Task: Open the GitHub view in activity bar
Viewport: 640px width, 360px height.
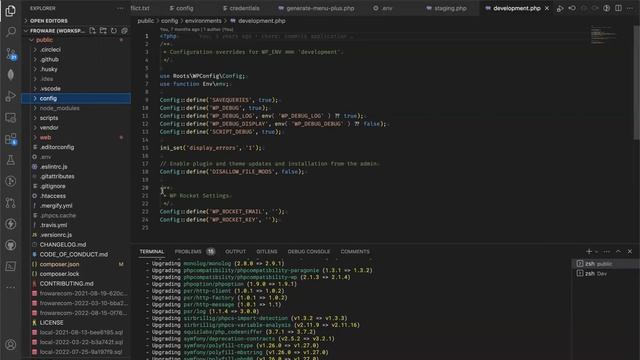Action: (11, 245)
